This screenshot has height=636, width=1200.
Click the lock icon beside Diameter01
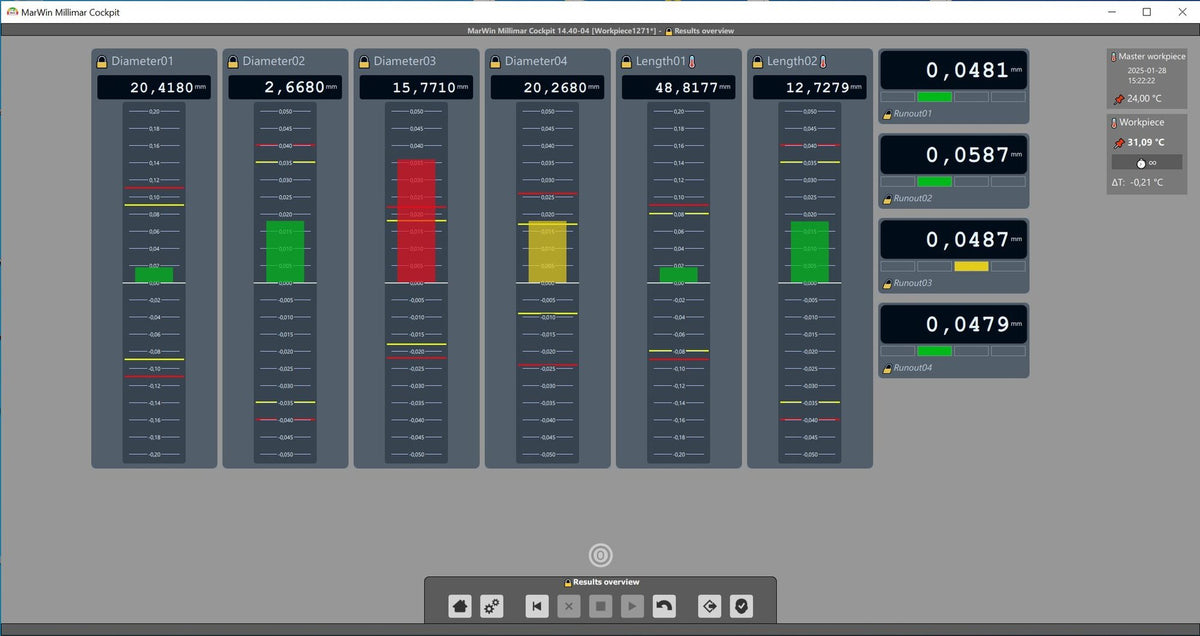point(102,62)
